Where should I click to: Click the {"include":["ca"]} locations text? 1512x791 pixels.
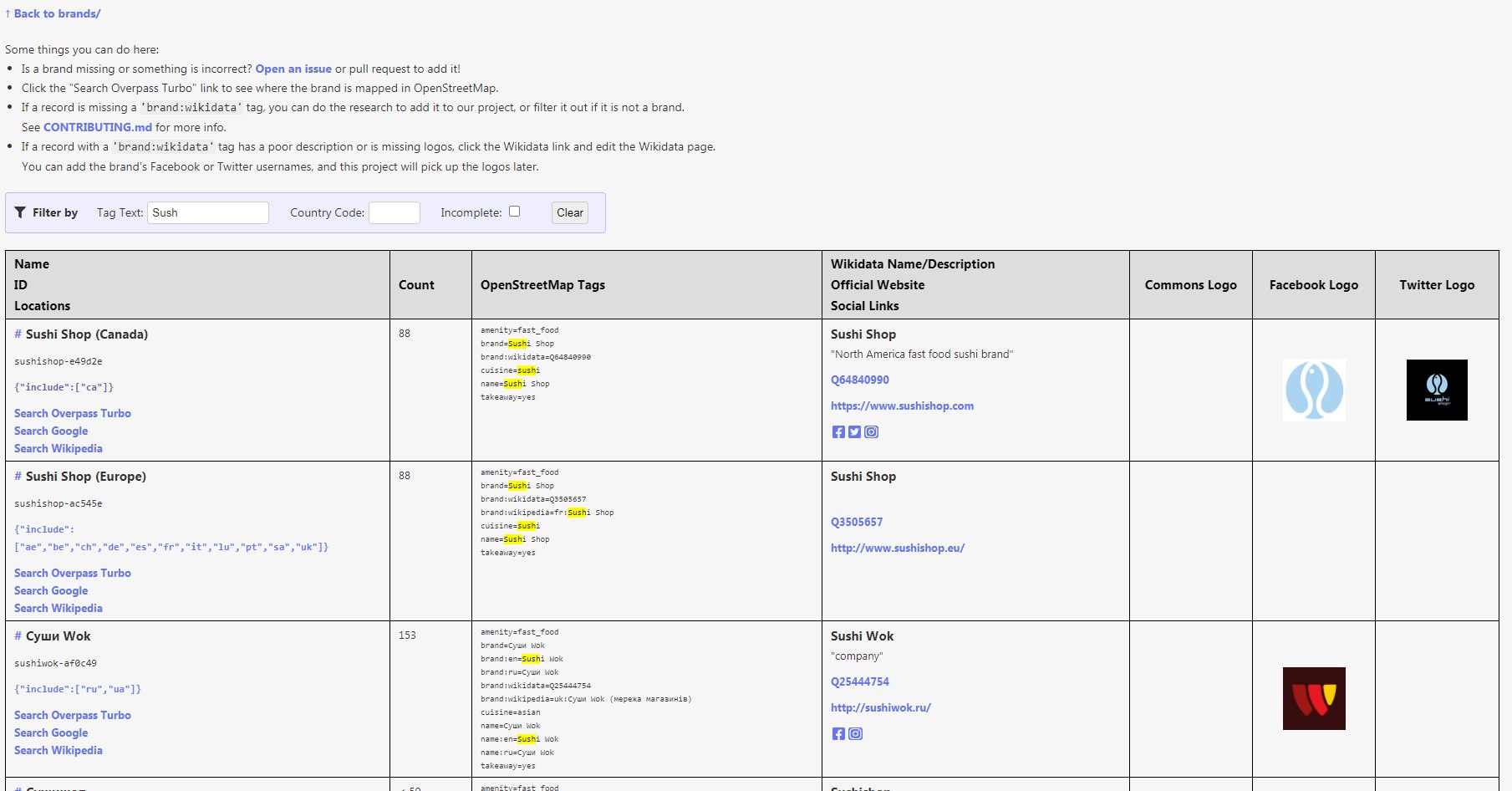pos(64,387)
